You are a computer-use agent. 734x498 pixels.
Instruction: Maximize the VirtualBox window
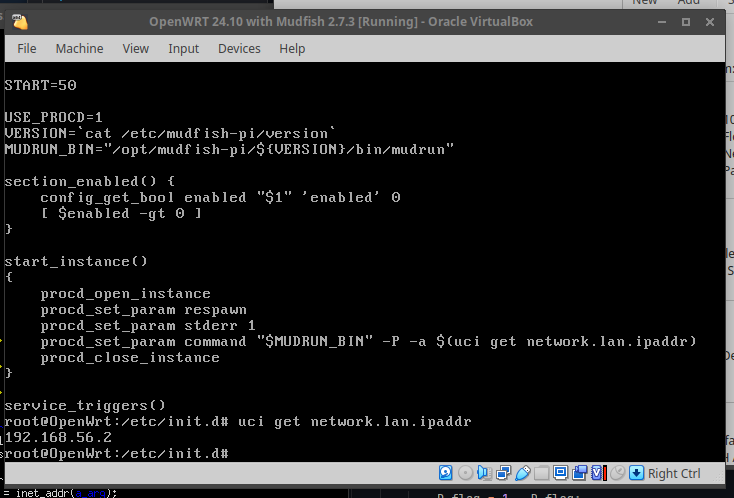pyautogui.click(x=686, y=22)
